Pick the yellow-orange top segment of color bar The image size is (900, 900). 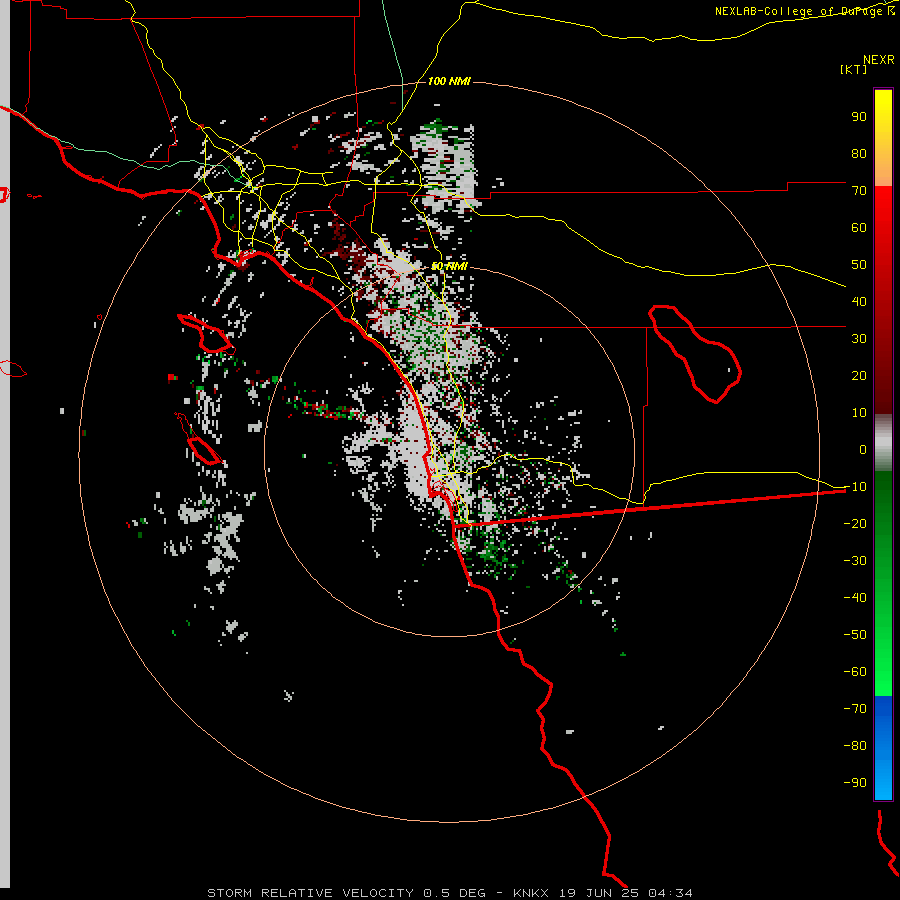point(883,138)
